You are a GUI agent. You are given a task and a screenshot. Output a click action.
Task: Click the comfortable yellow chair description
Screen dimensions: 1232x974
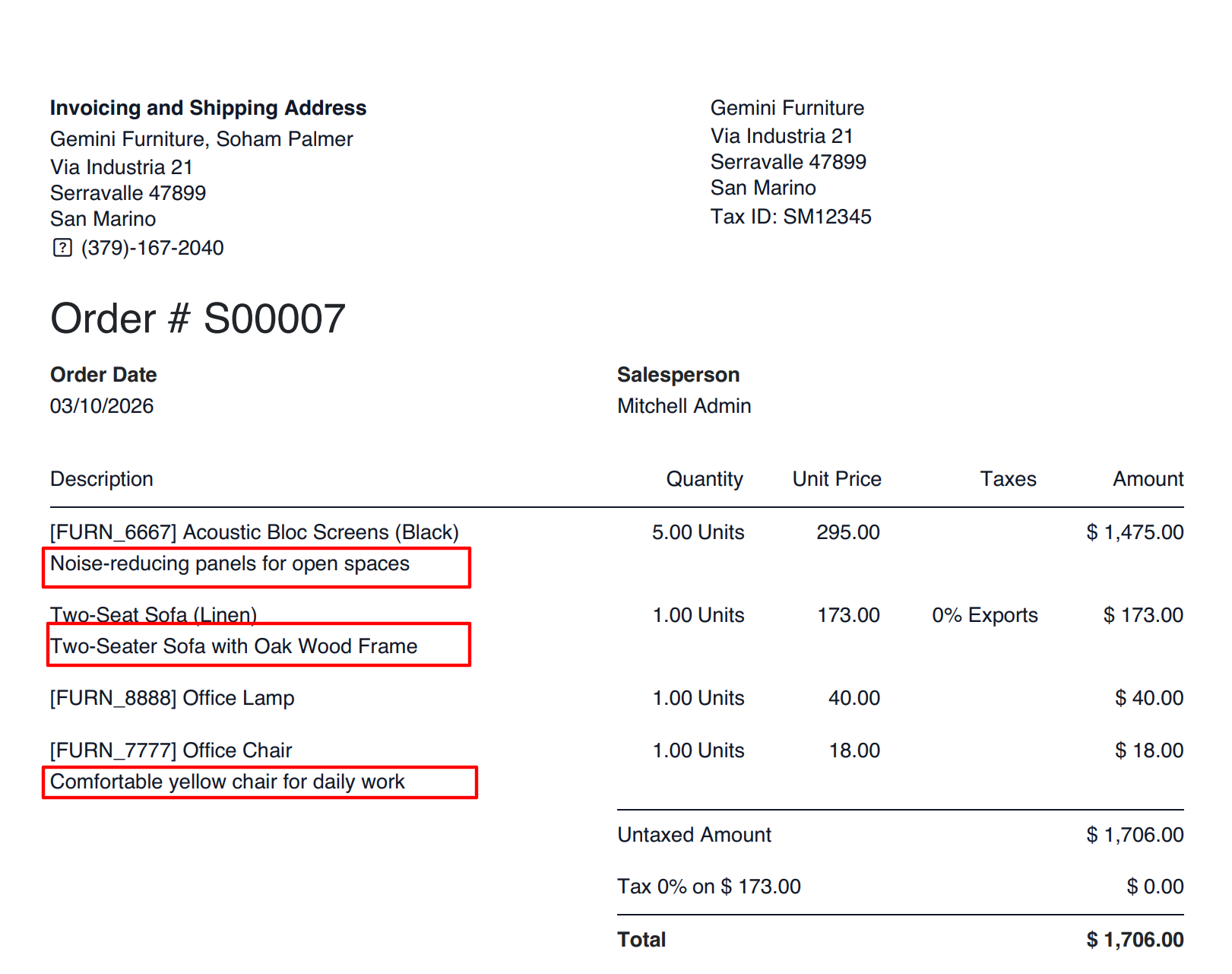228,782
